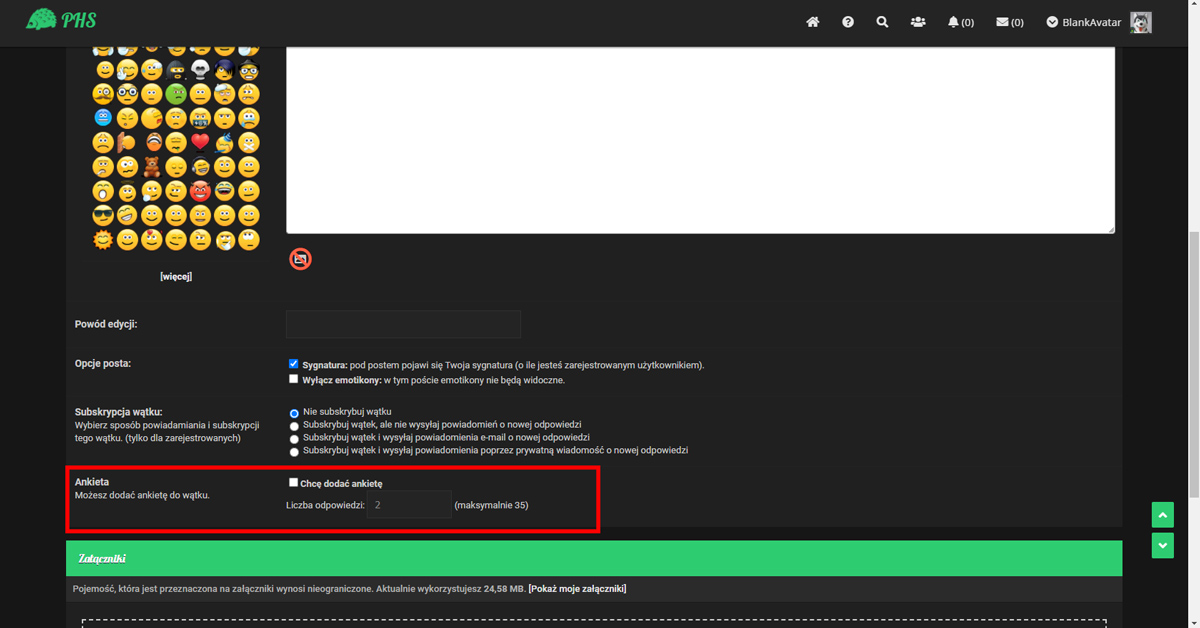Screen dimensions: 1200x628
Task: Uncheck the Sygnatura checkbox
Action: (x=294, y=364)
